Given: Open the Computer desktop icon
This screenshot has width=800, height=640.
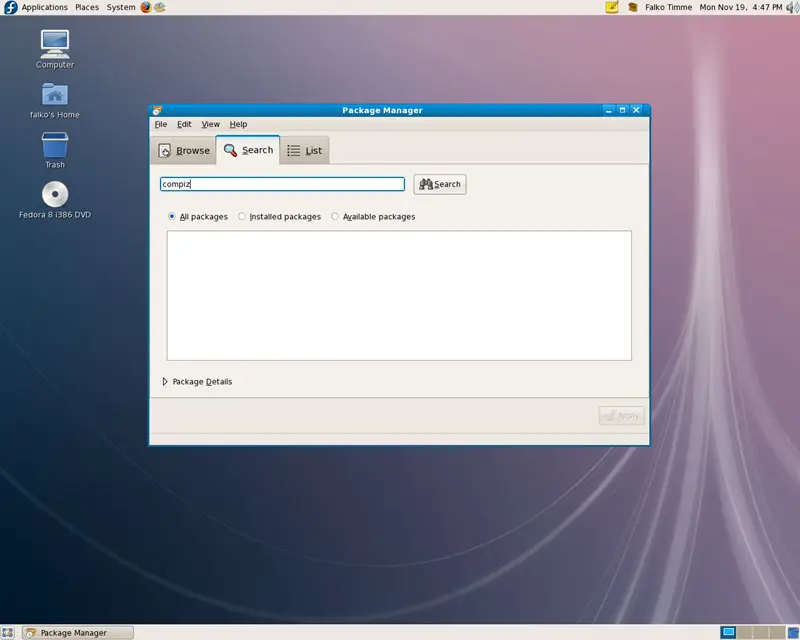Looking at the screenshot, I should 55,44.
